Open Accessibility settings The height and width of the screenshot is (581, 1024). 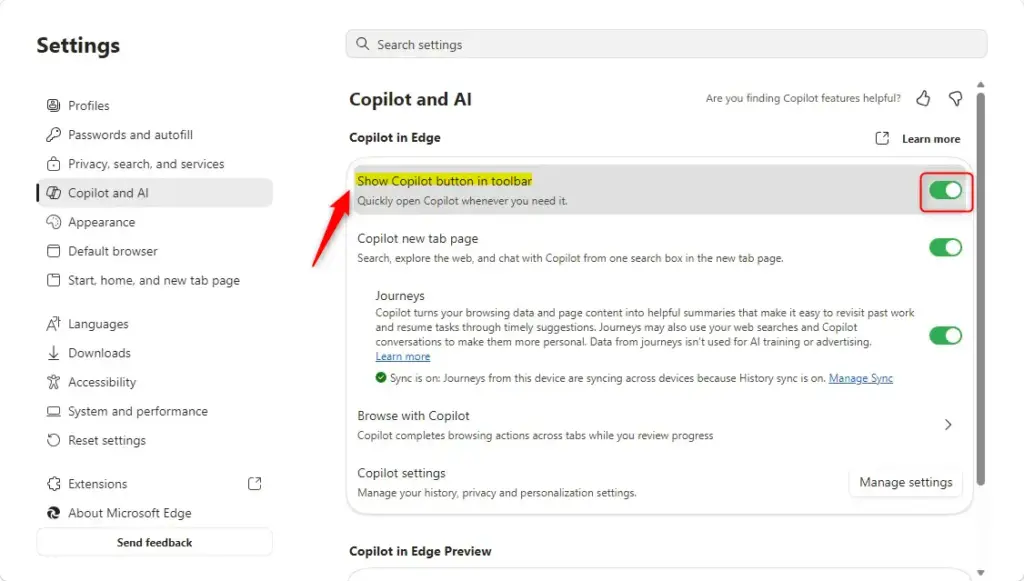coord(155,382)
